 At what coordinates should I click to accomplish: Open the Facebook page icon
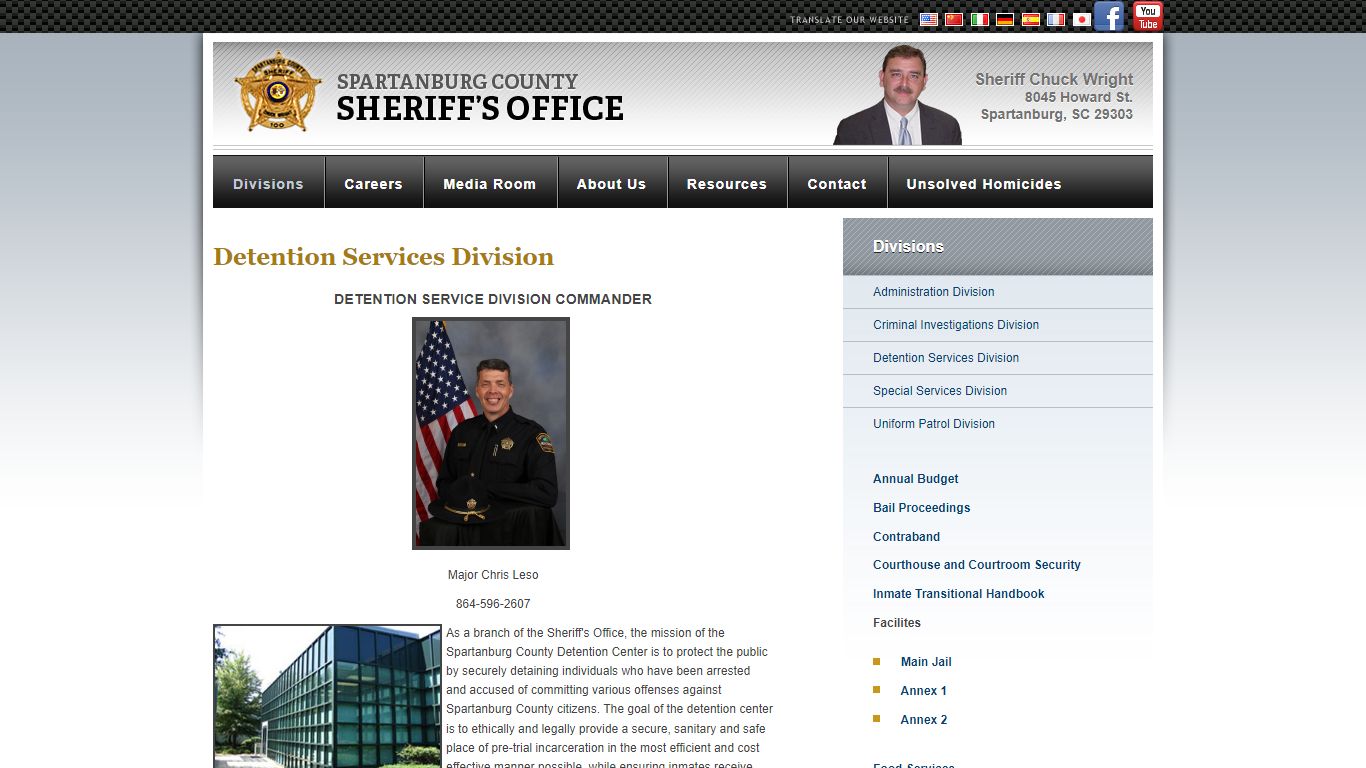pyautogui.click(x=1109, y=17)
